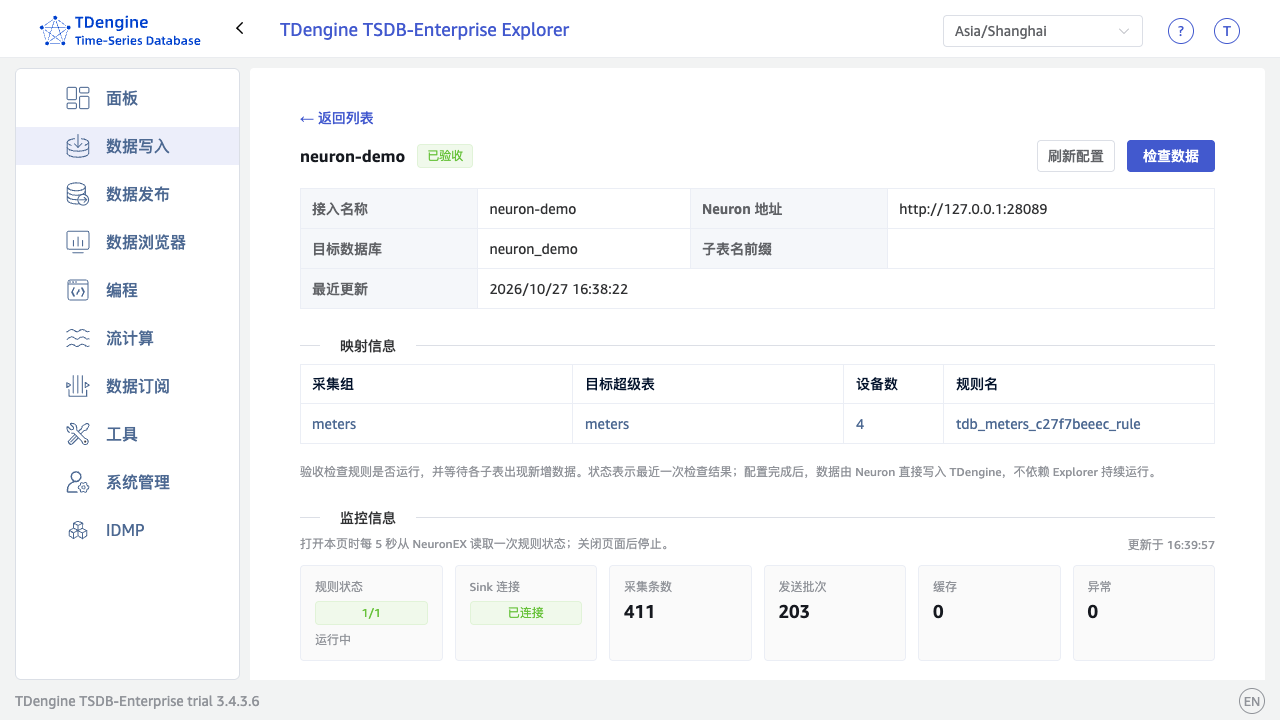
Task: Click the 数据发布 database icon
Action: 78,194
